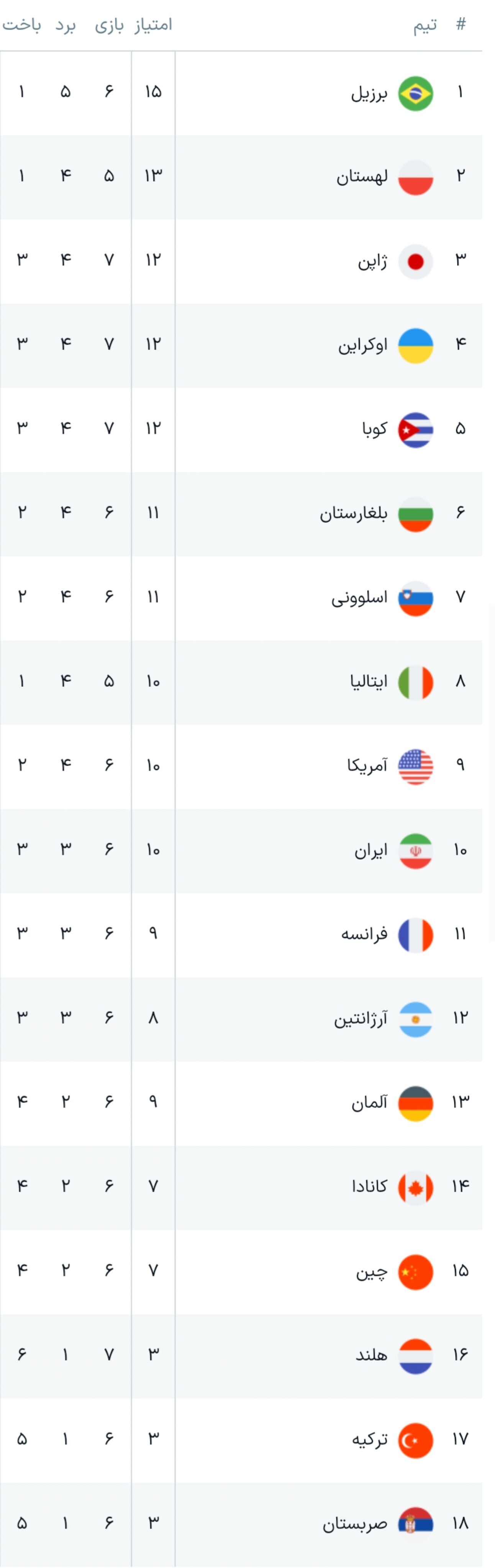The image size is (495, 1568).
Task: Click the Canada flag icon
Action: [x=415, y=1187]
